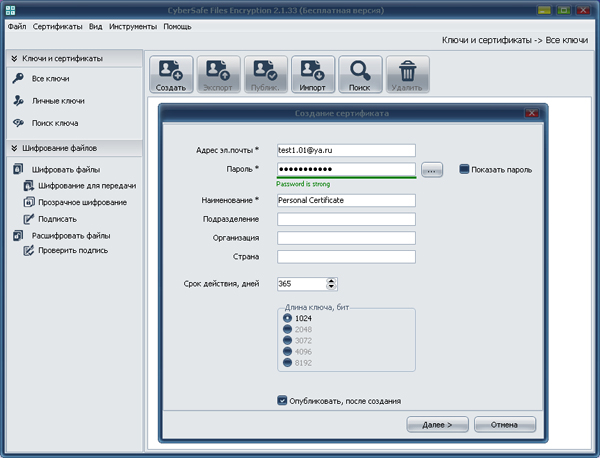Click the pencil icon beside Подписать
The height and width of the screenshot is (458, 600).
pyautogui.click(x=29, y=219)
